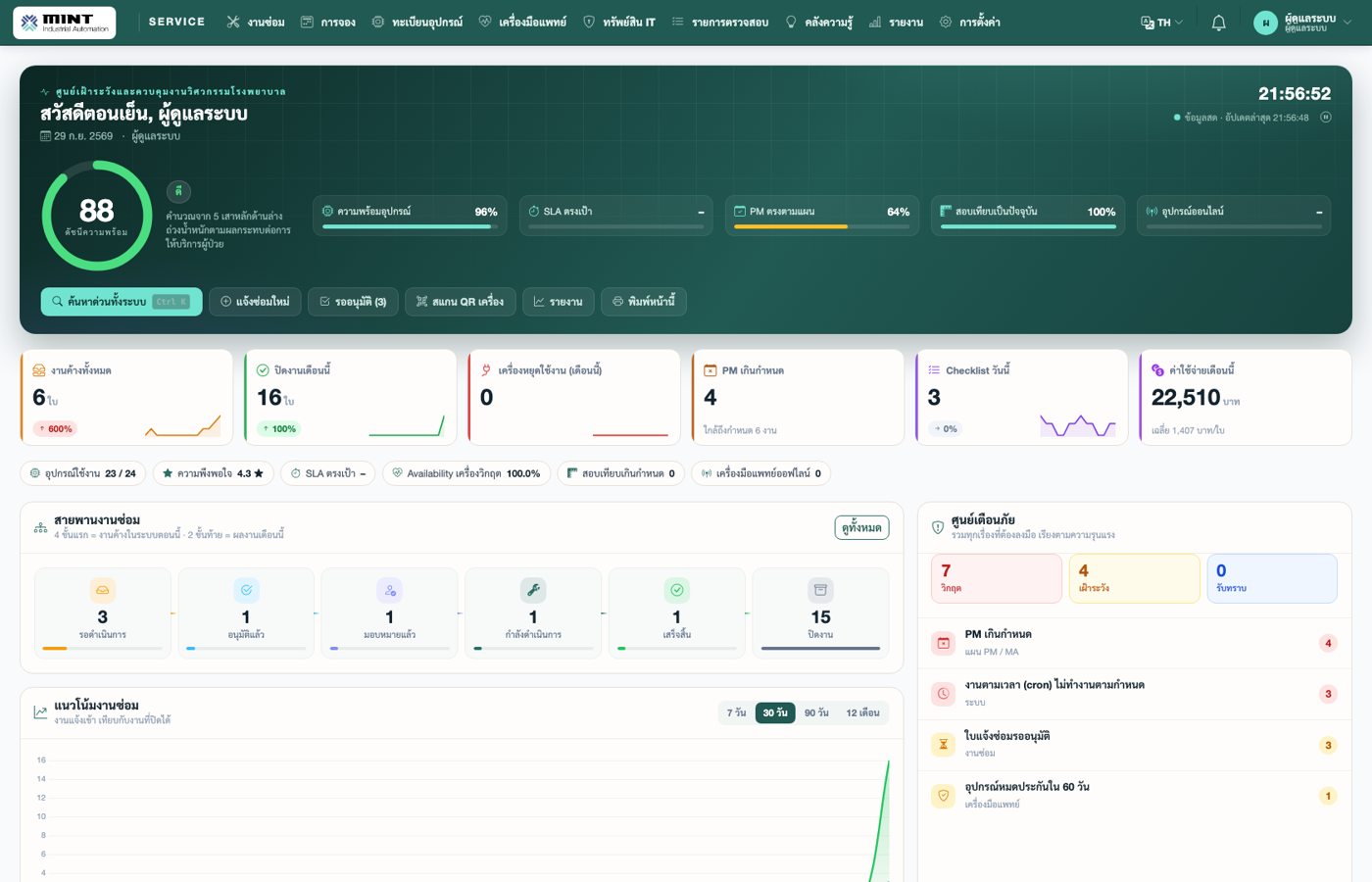The height and width of the screenshot is (882, 1372).
Task: Click สแกน QR เครื่อง button
Action: coord(460,302)
